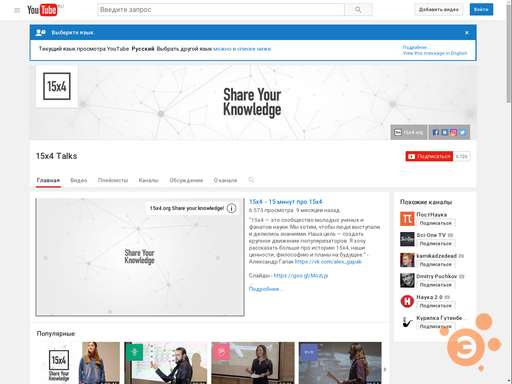Subscribe to Sci One TV channel
Viewport: 512px width, 384px height.
[x=436, y=244]
